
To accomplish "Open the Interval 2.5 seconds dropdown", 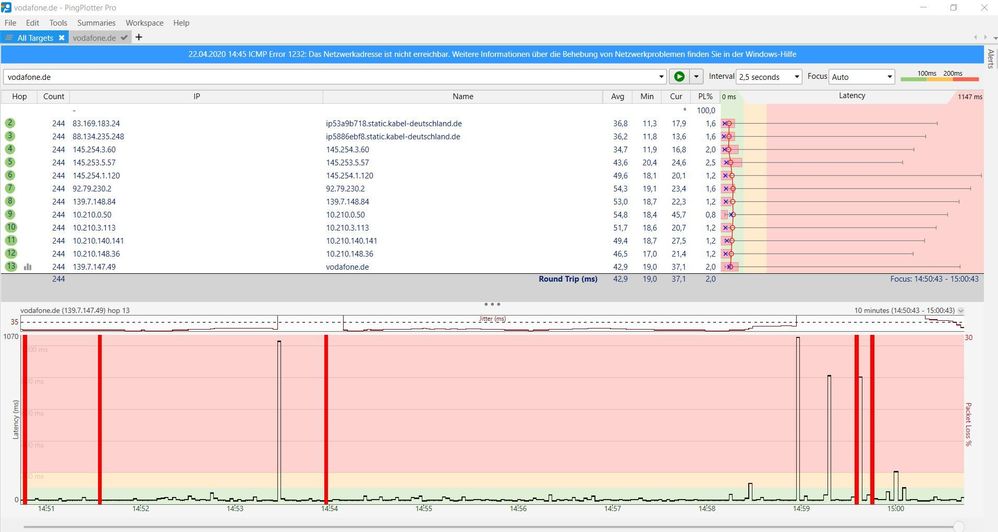I will [769, 76].
